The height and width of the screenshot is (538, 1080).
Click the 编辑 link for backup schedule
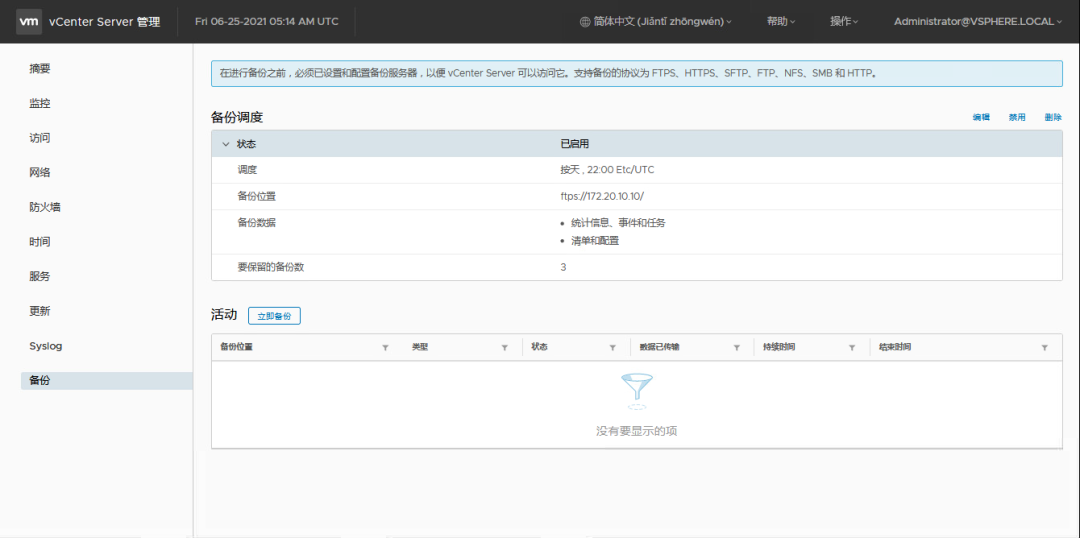tap(981, 117)
